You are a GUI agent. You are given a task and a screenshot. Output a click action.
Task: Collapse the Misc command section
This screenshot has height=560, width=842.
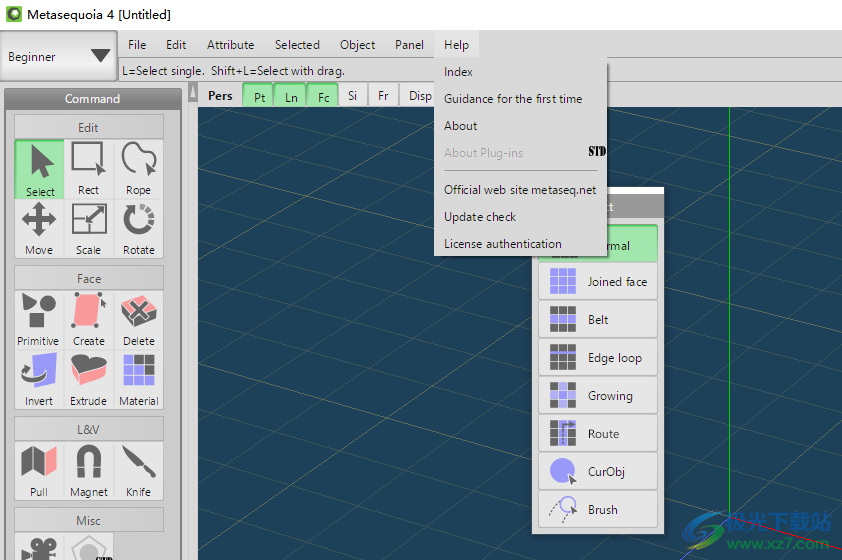89,521
